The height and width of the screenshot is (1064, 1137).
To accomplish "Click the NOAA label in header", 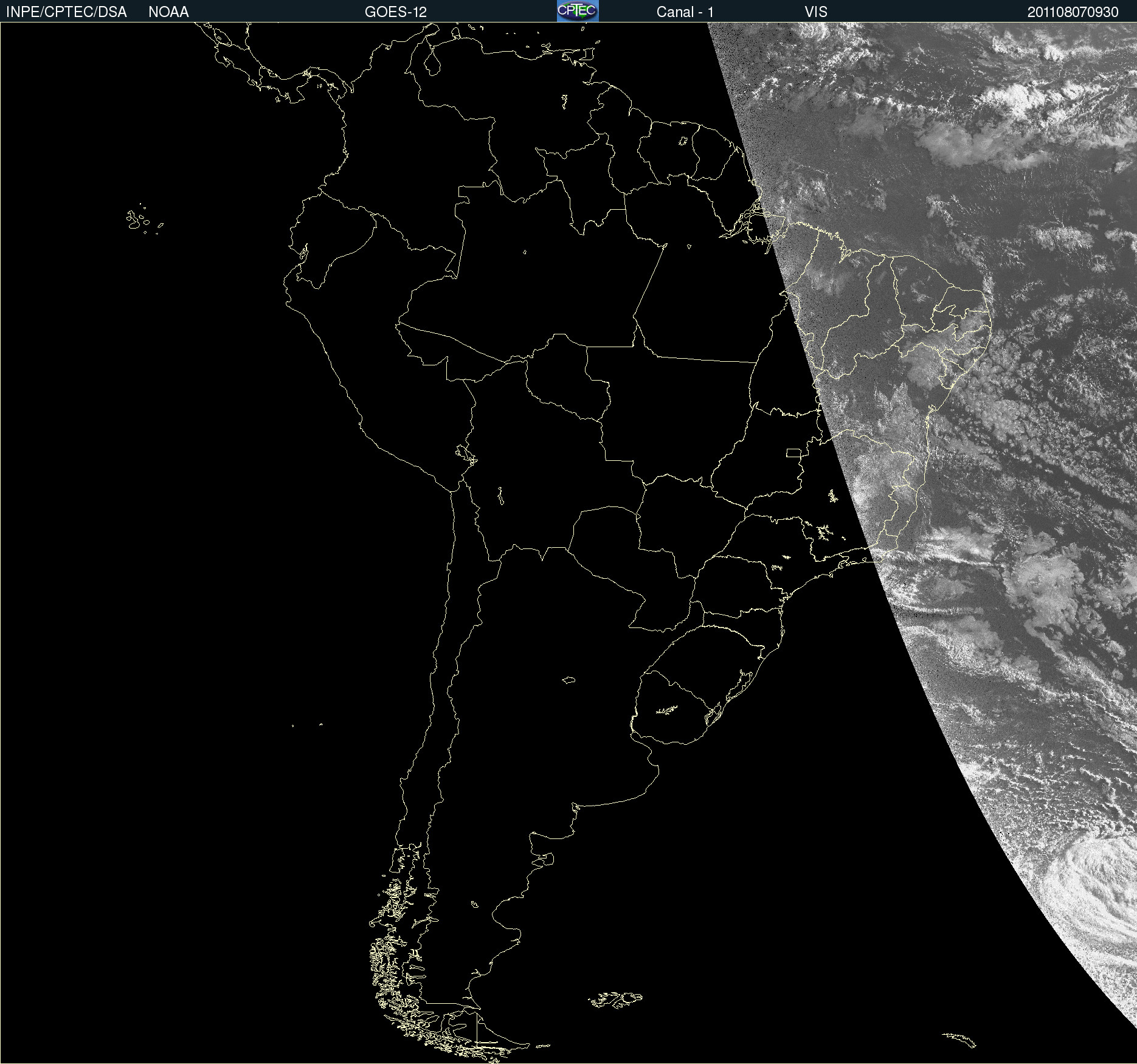I will pyautogui.click(x=168, y=12).
